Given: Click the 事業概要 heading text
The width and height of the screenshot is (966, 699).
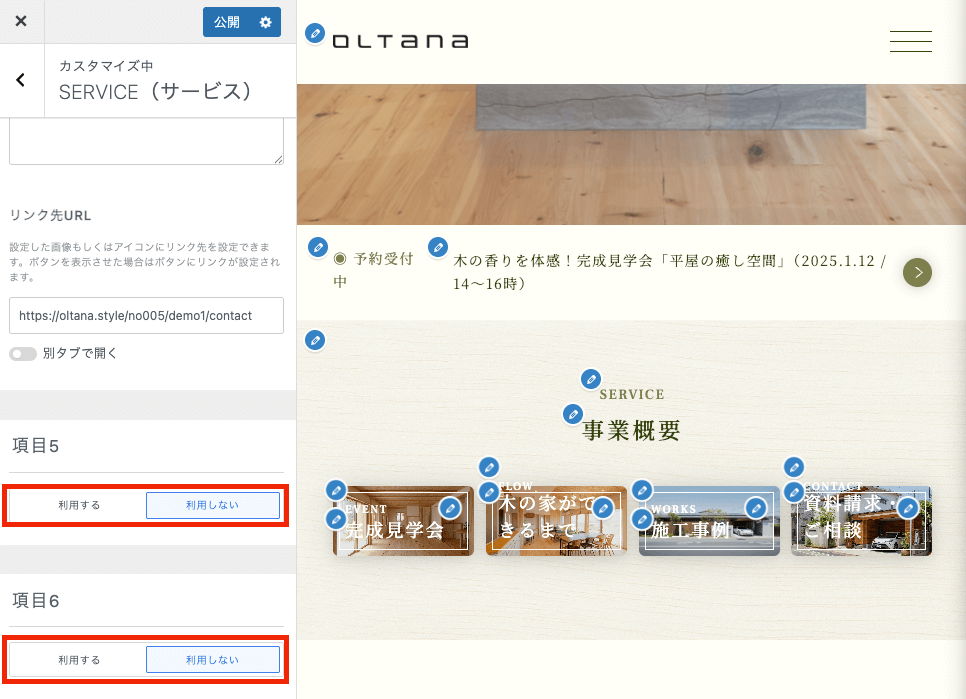Looking at the screenshot, I should (x=631, y=430).
